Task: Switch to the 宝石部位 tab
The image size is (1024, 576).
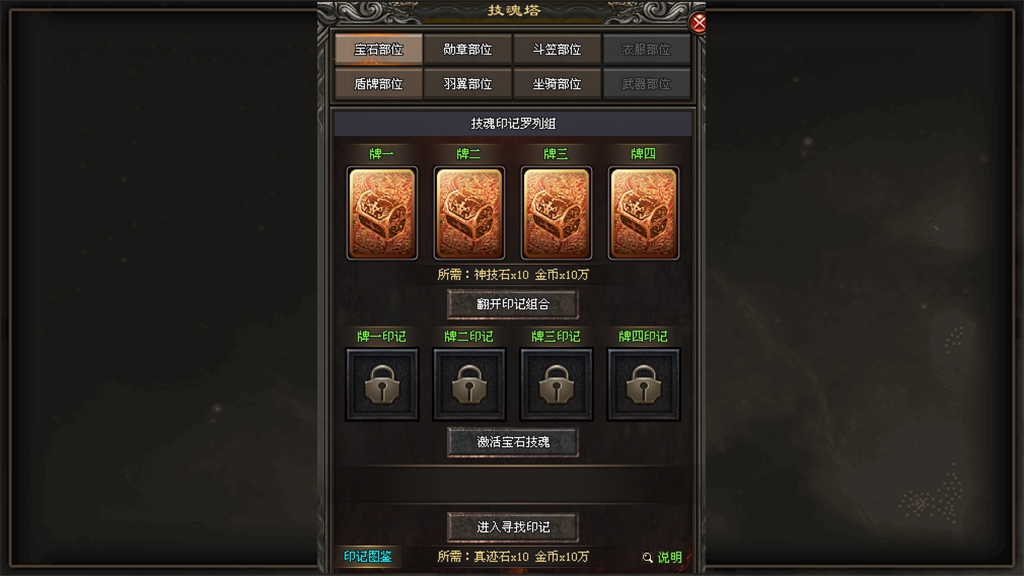Action: click(x=379, y=50)
